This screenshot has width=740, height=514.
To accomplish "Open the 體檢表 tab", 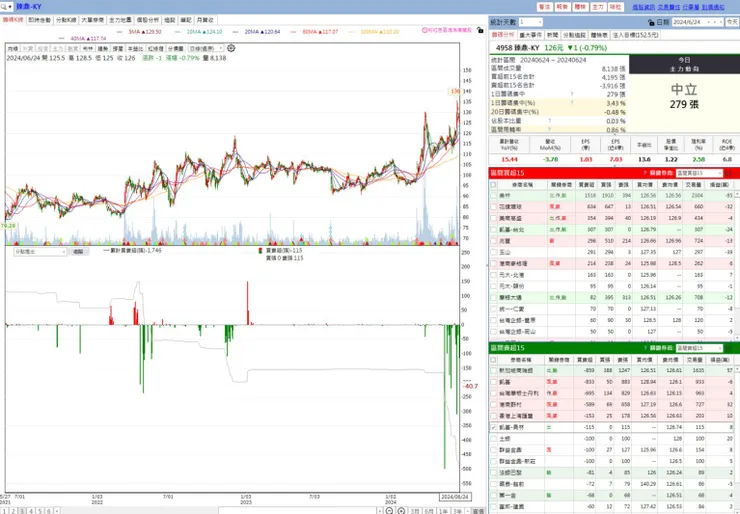I will point(599,35).
